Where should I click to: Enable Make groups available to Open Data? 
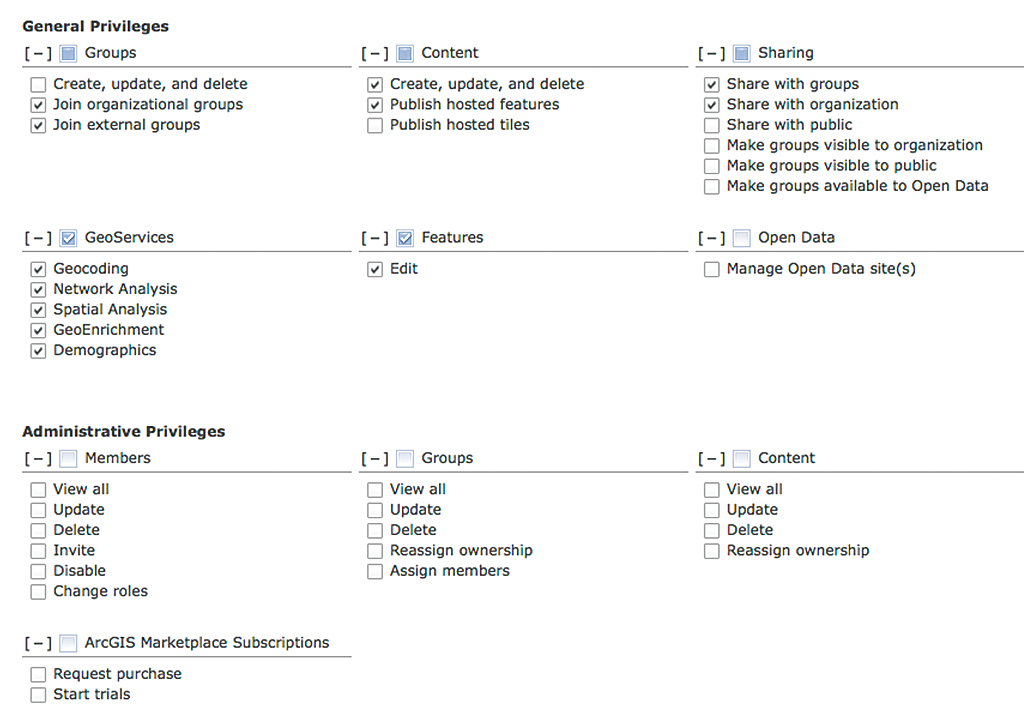(x=712, y=187)
